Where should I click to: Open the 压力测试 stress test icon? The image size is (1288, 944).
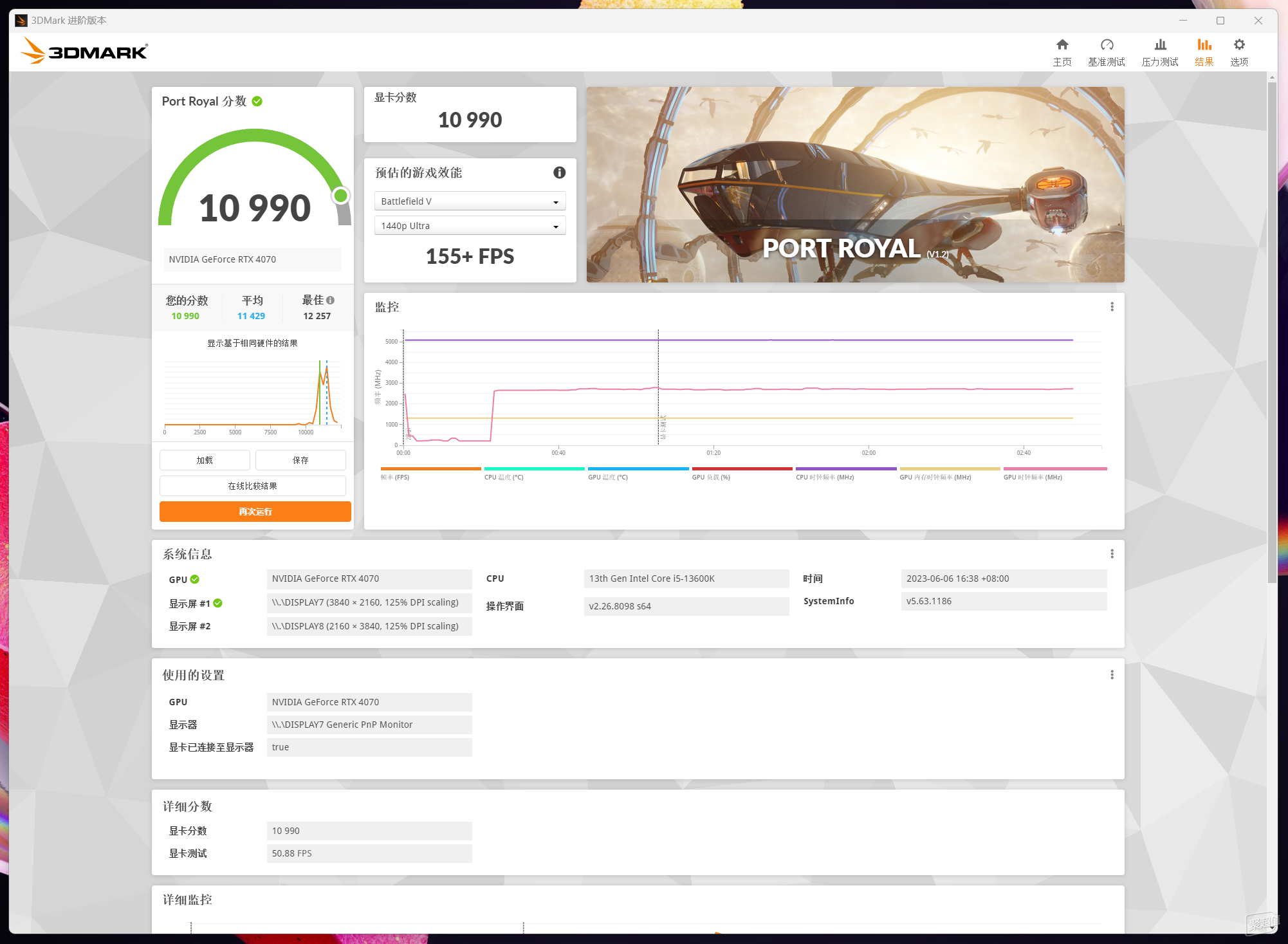pos(1160,52)
